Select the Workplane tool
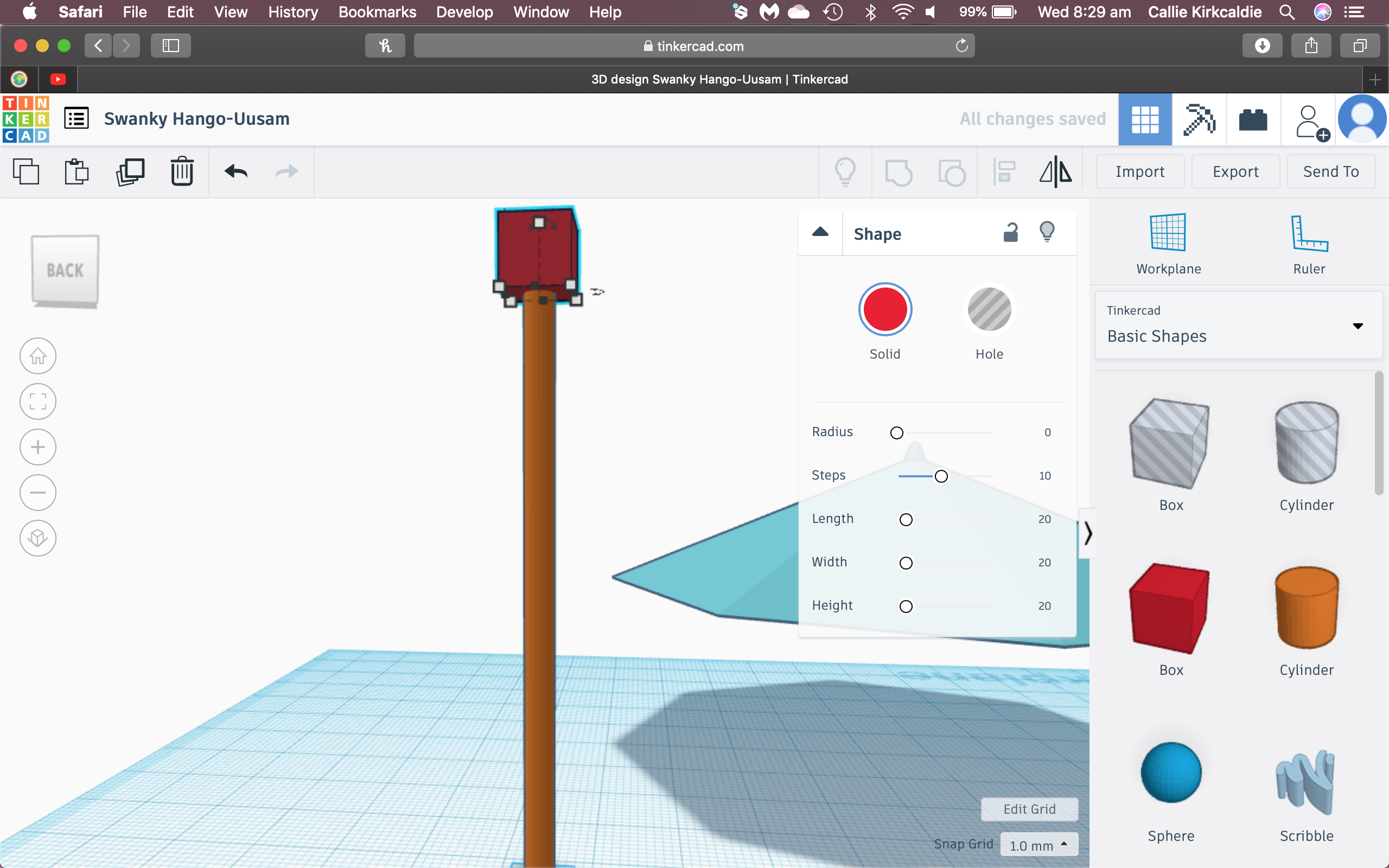The width and height of the screenshot is (1389, 868). pos(1168,245)
